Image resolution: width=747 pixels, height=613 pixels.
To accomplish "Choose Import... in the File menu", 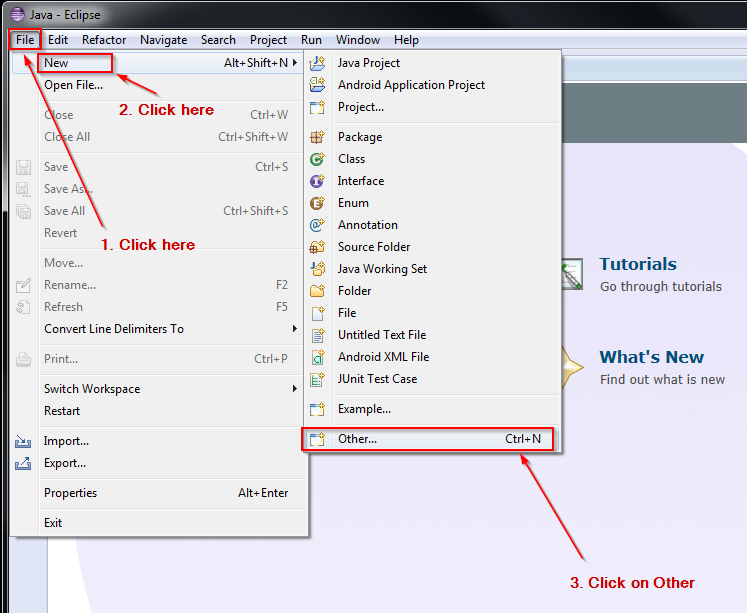I will (x=157, y=441).
